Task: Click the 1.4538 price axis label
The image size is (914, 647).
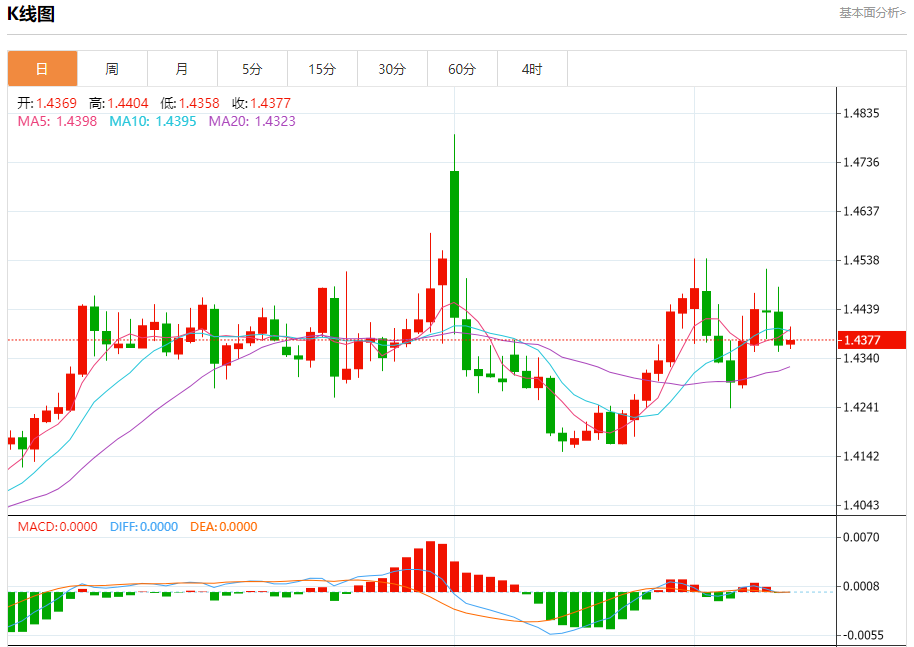Action: pos(861,260)
